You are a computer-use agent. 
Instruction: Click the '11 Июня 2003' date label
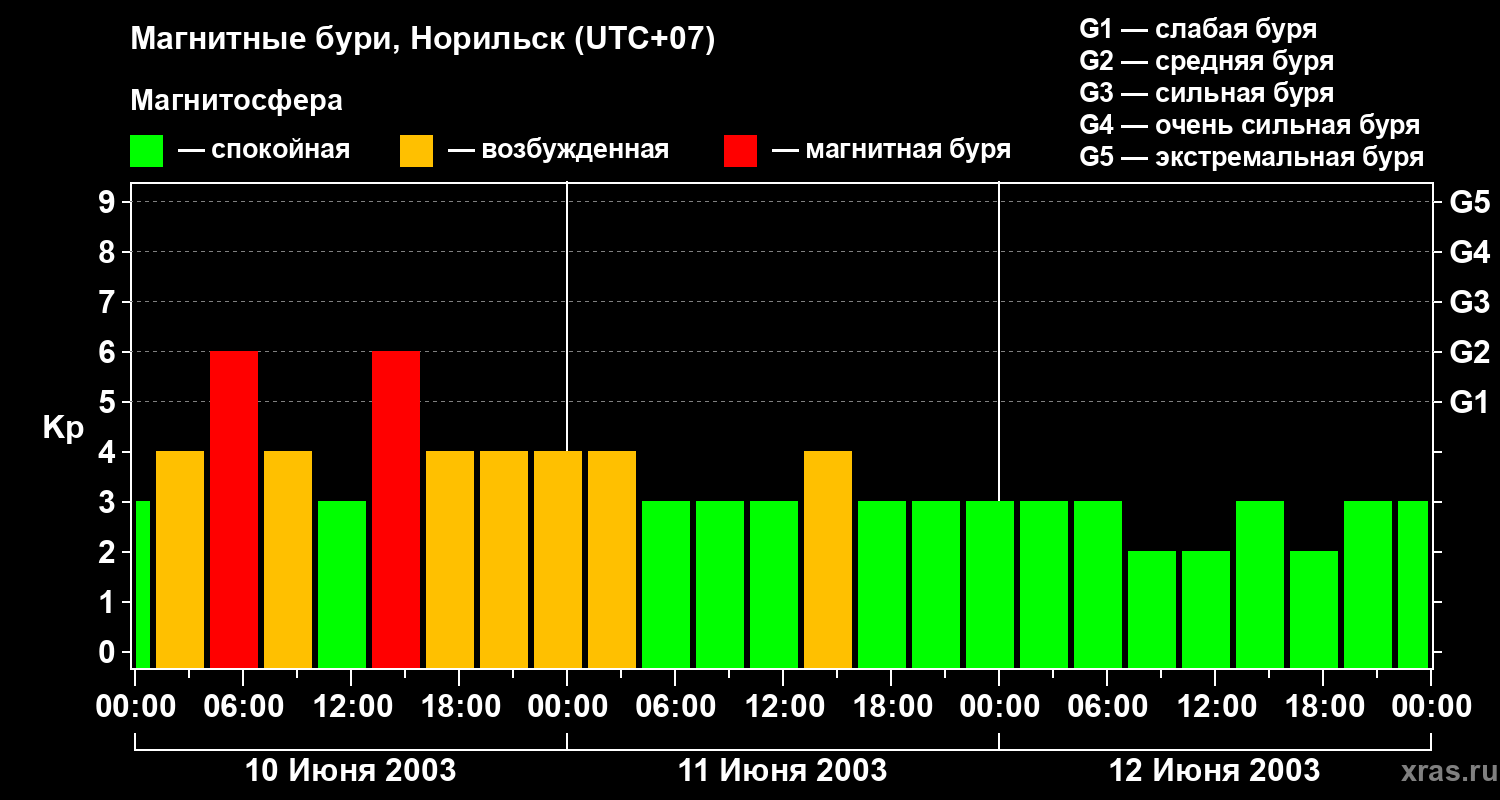[782, 771]
